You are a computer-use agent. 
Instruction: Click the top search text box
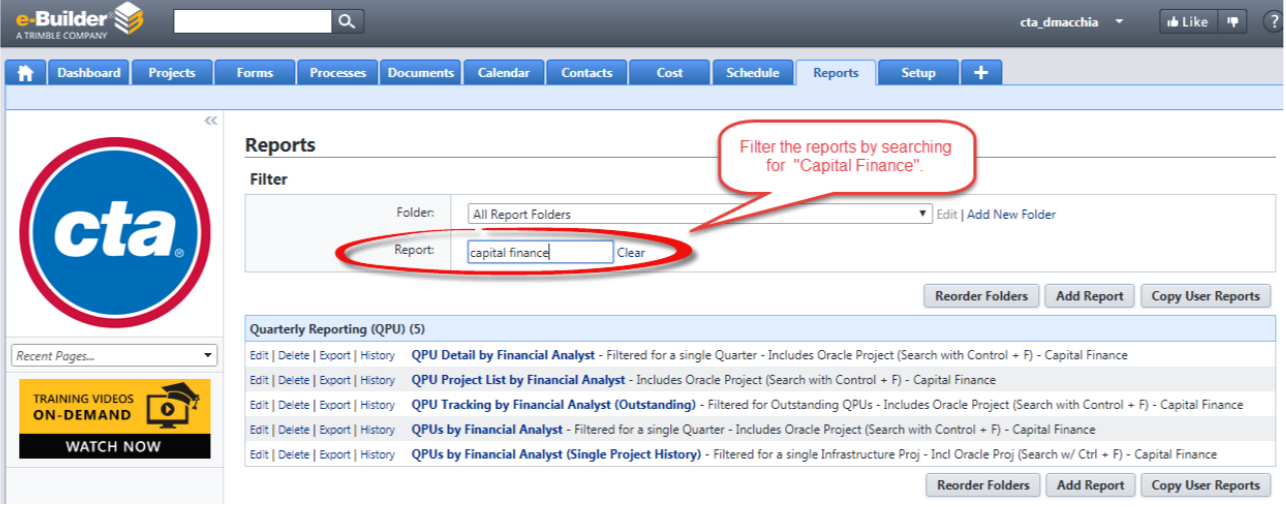252,21
